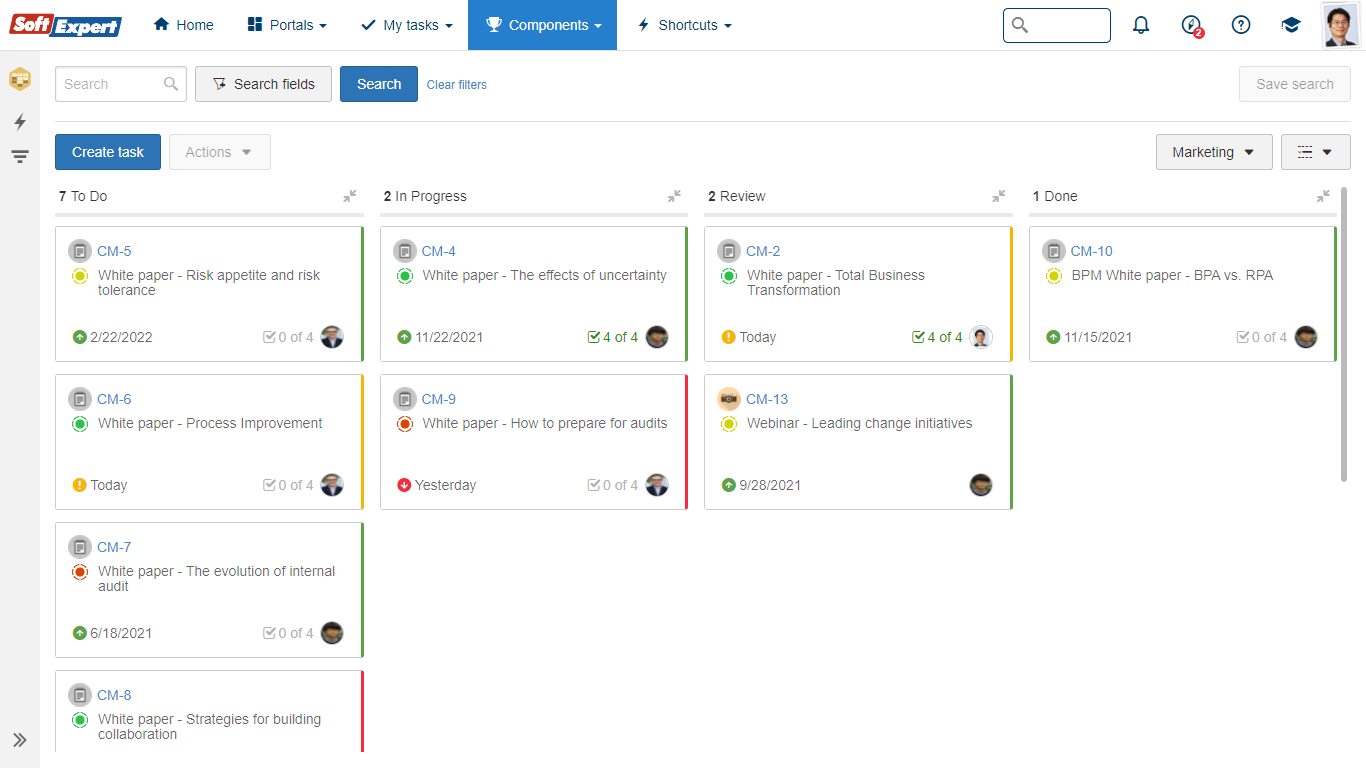The width and height of the screenshot is (1366, 768).
Task: Expand the Actions dropdown
Action: (x=219, y=152)
